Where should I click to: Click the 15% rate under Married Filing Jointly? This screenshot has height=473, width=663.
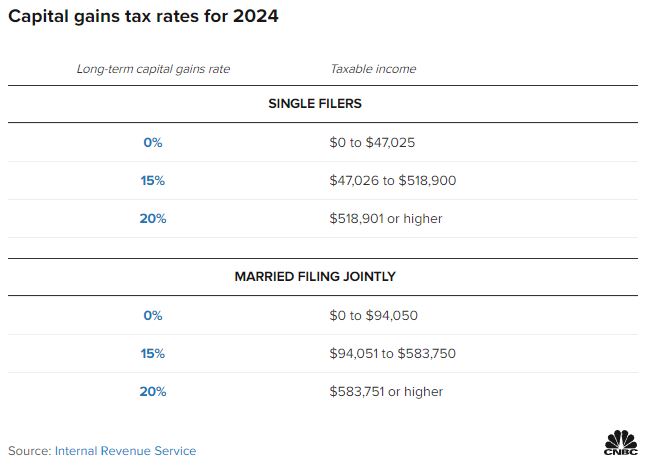(x=152, y=354)
